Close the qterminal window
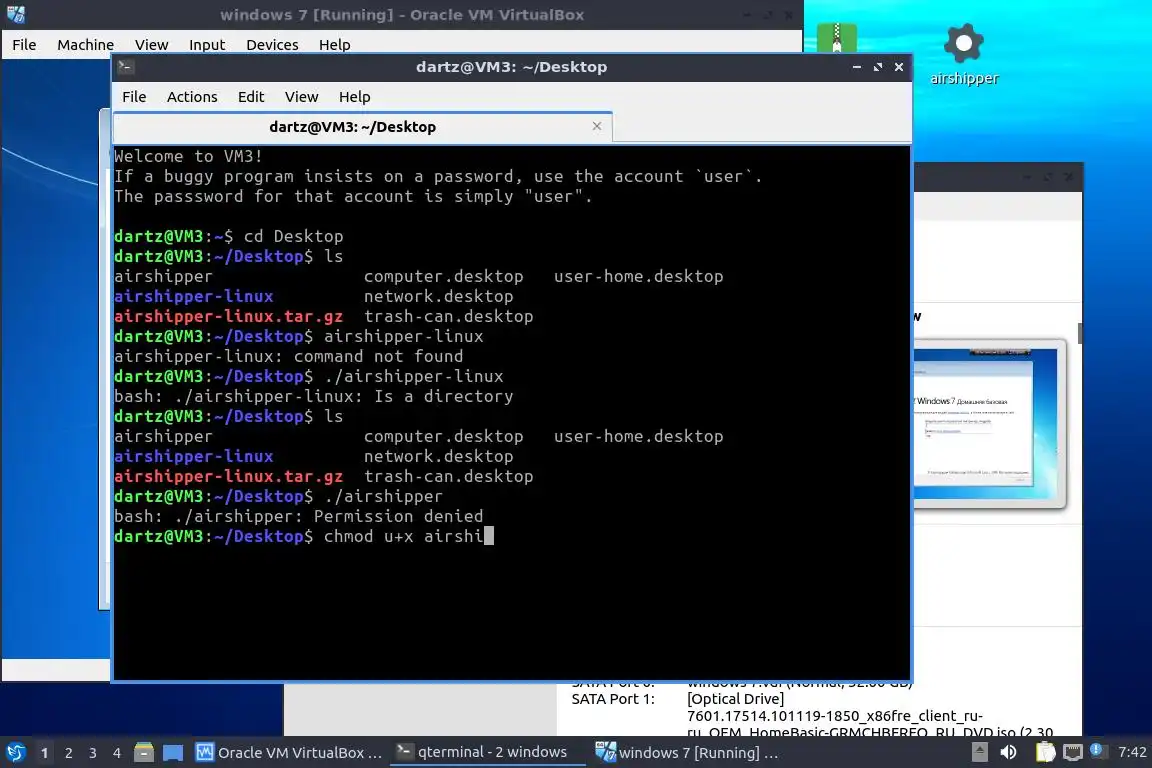The height and width of the screenshot is (768, 1152). (899, 67)
